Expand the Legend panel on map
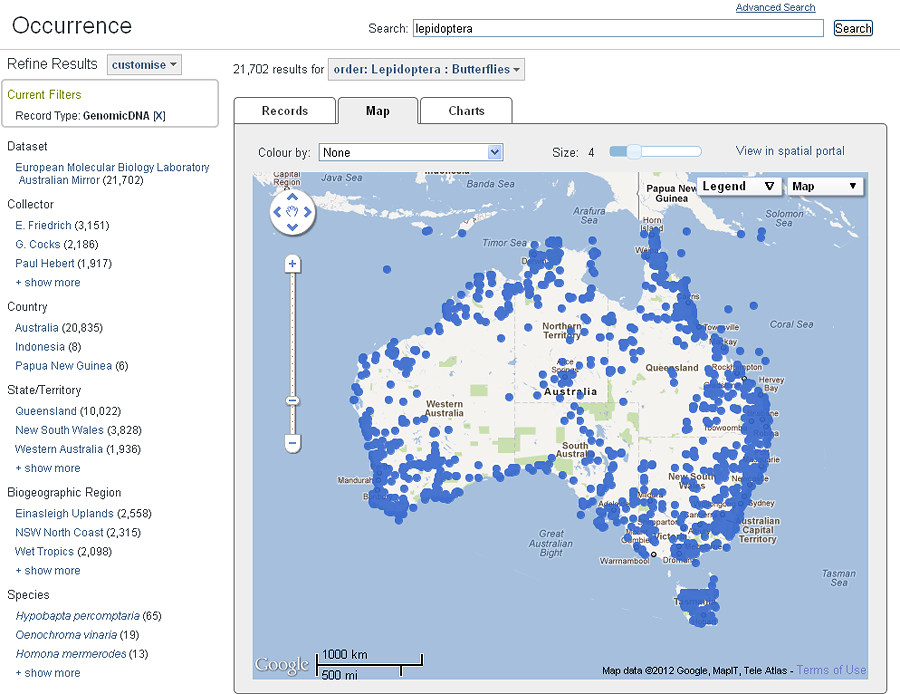Viewport: 900px width, 694px height. pos(739,186)
